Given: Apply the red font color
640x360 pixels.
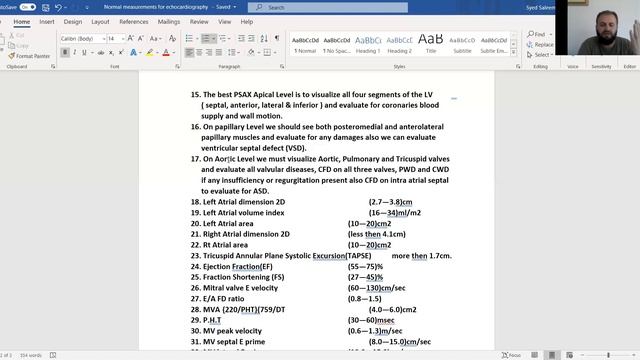Looking at the screenshot, I should (166, 52).
